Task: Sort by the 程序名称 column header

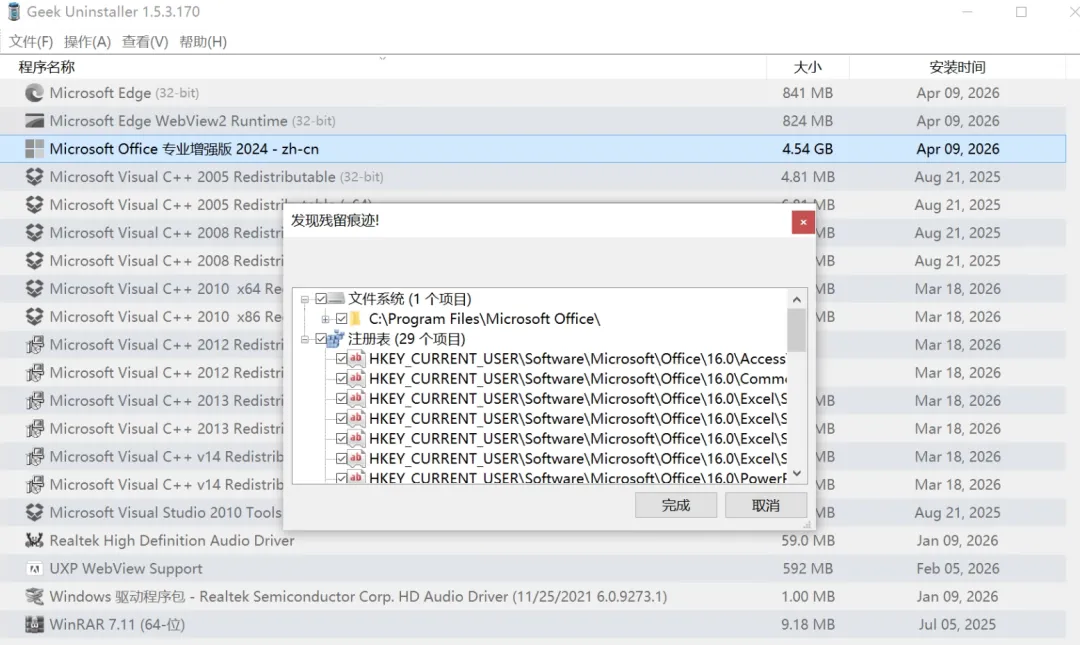Action: coord(383,68)
